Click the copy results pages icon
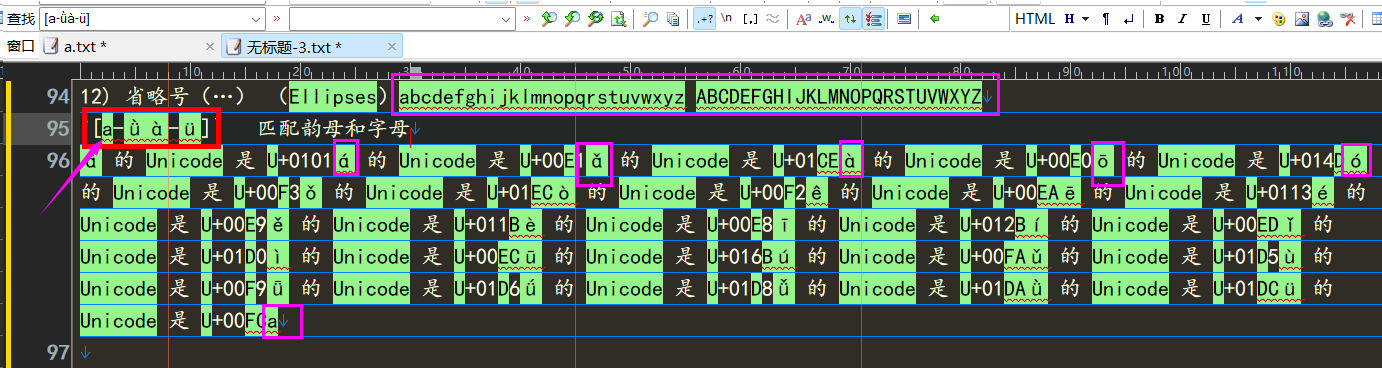Screen dimensions: 1382x368 pyautogui.click(x=673, y=18)
